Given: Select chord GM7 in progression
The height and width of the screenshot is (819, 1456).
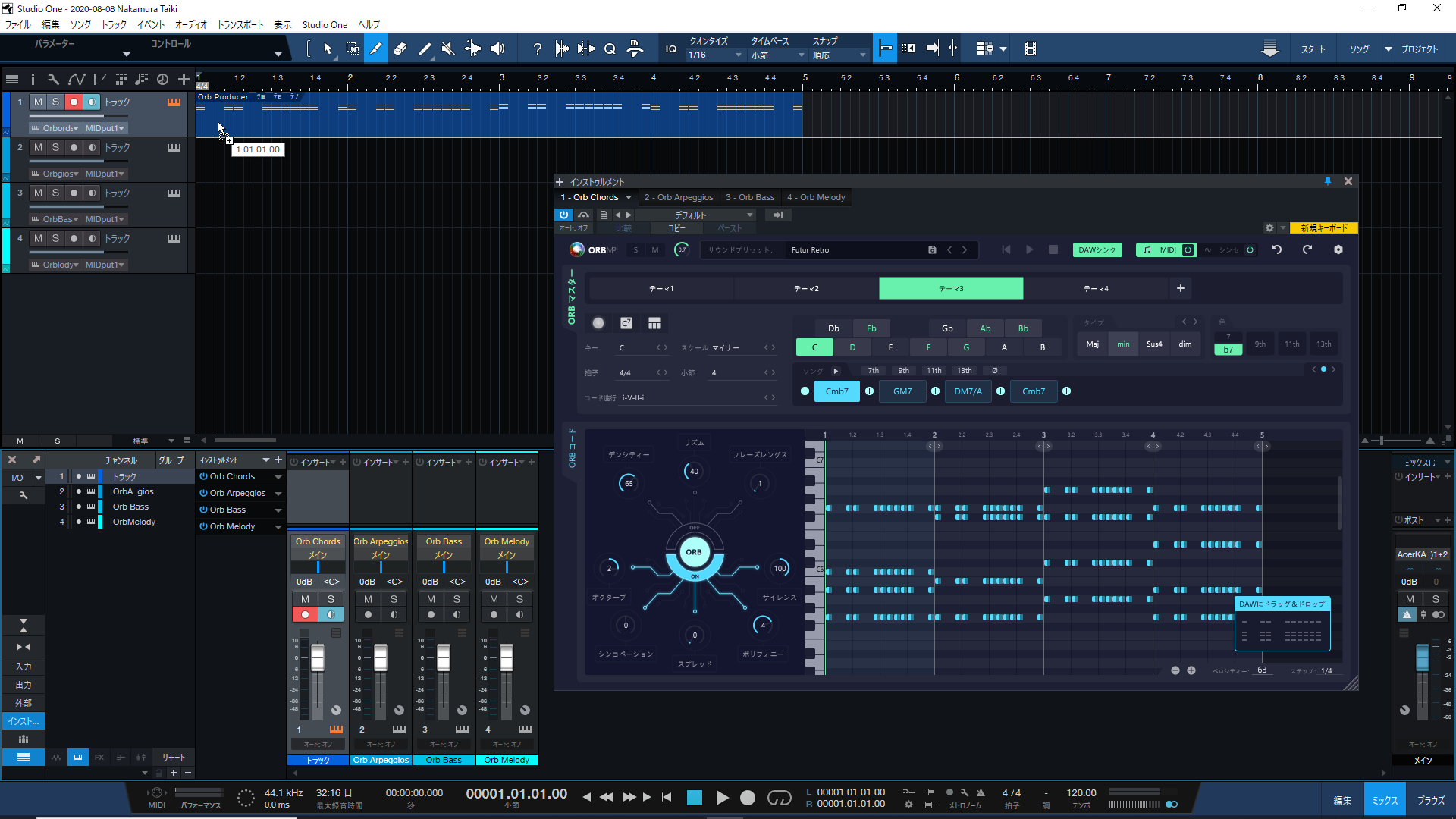Looking at the screenshot, I should click(x=902, y=391).
